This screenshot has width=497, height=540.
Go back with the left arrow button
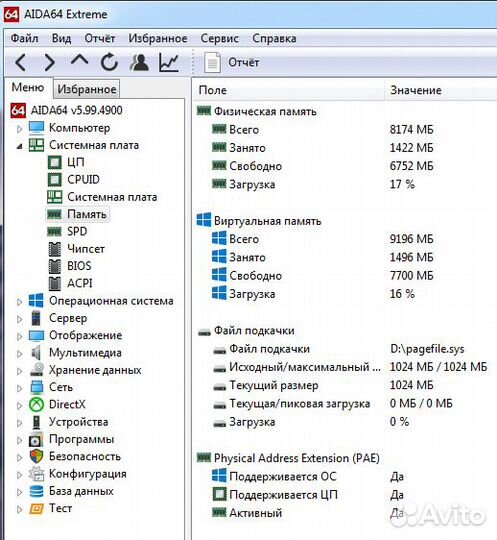pyautogui.click(x=20, y=62)
